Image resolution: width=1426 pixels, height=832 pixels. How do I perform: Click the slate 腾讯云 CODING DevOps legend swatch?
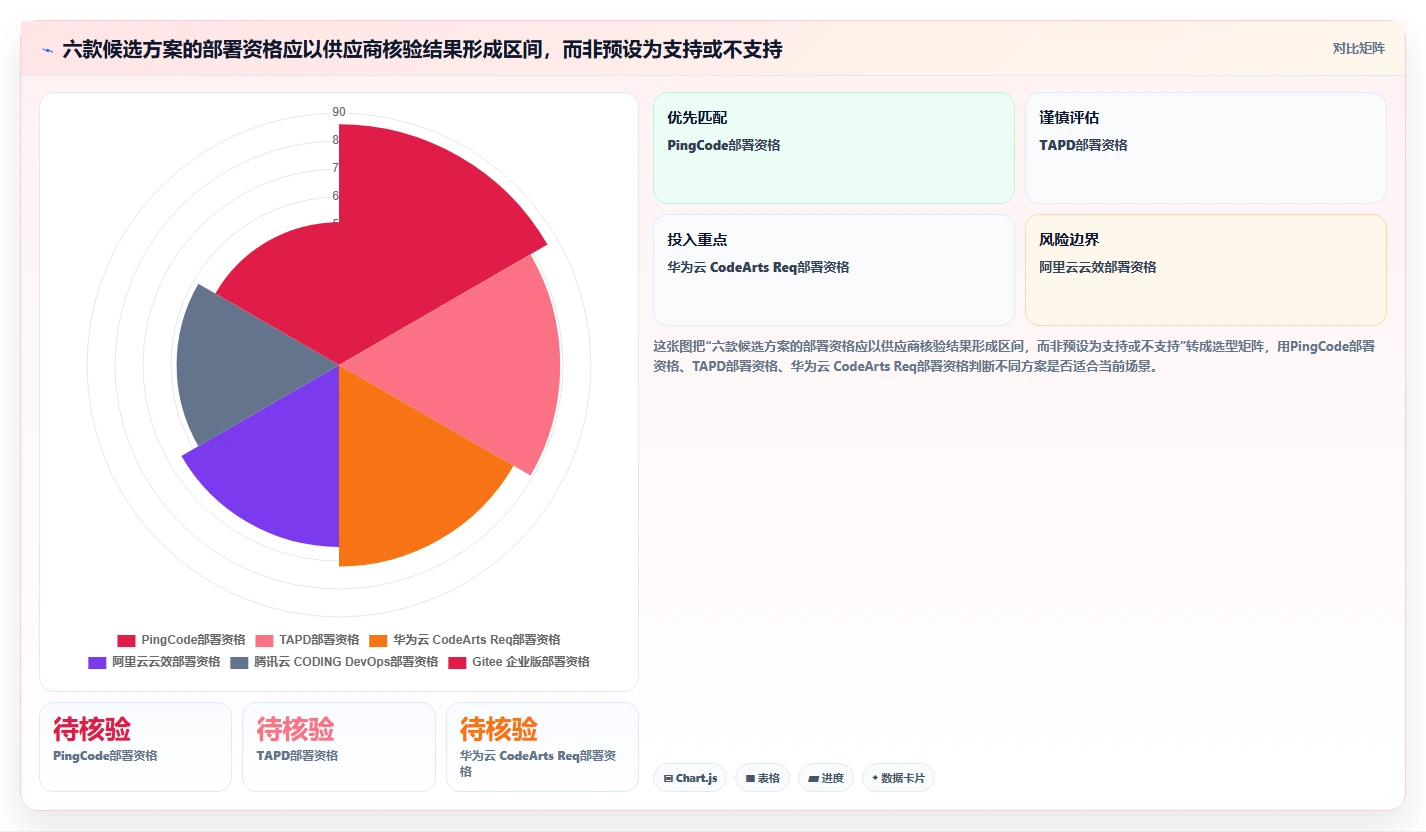(239, 662)
